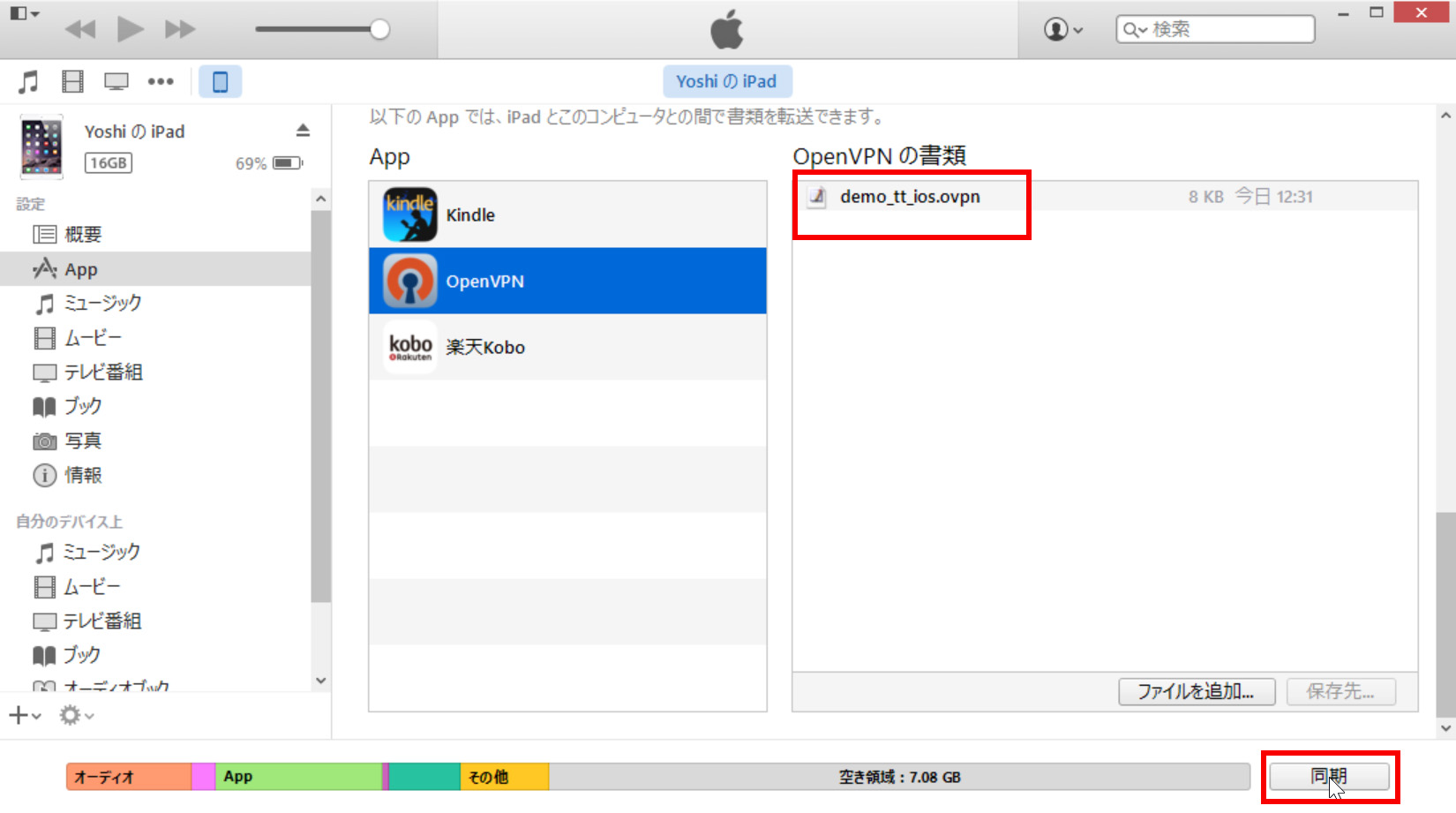Open ミュージック under 設定
This screenshot has width=1456, height=813.
pyautogui.click(x=155, y=304)
